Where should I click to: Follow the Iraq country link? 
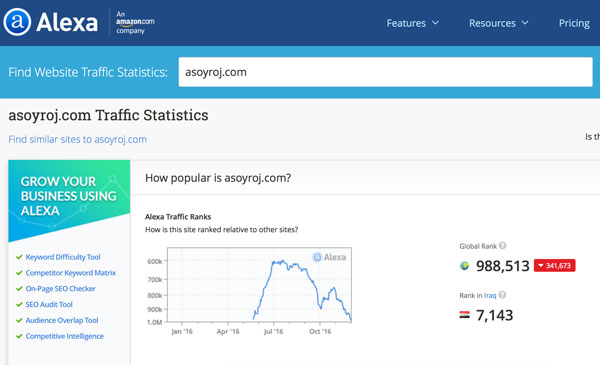coord(490,295)
